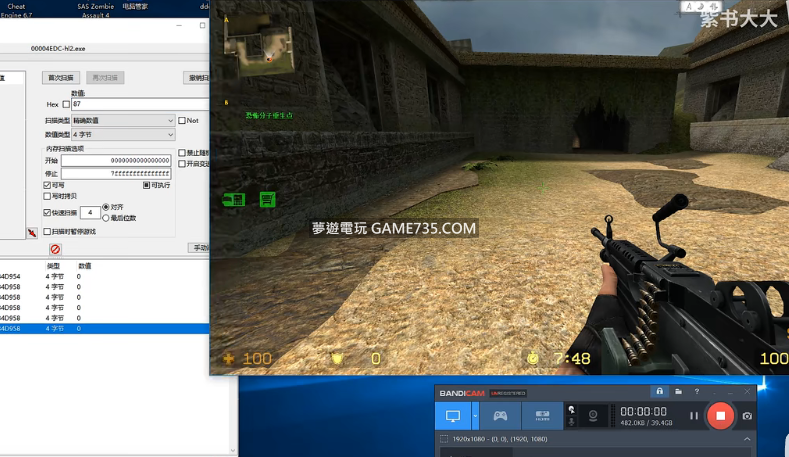This screenshot has width=789, height=457.
Task: Click the UNREGISTERED label in Bandicam
Action: [x=508, y=393]
